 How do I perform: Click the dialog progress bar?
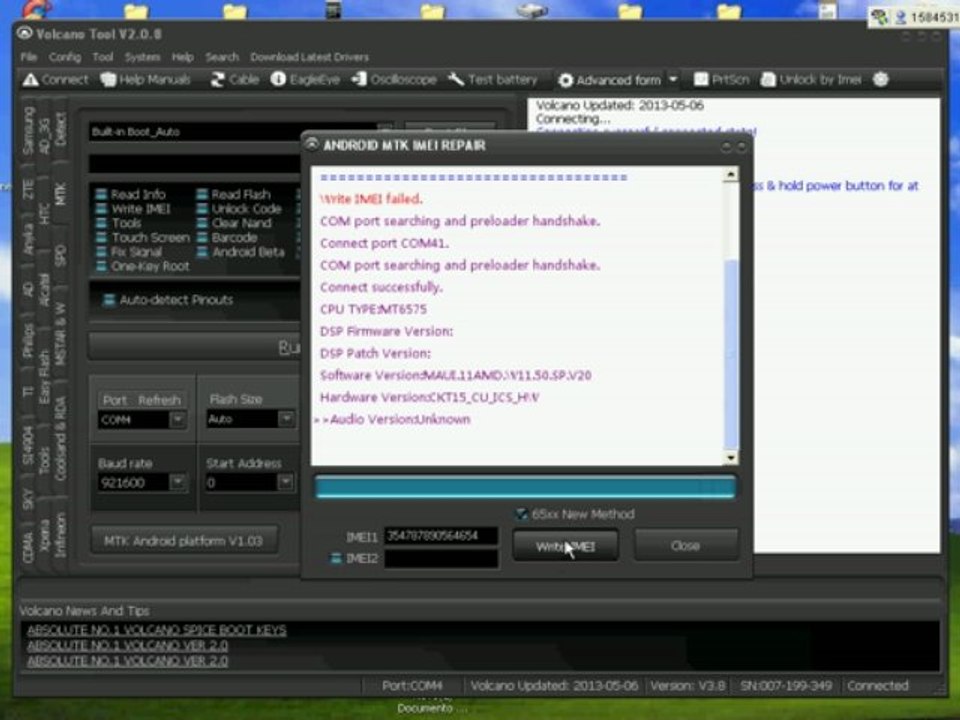click(x=525, y=487)
